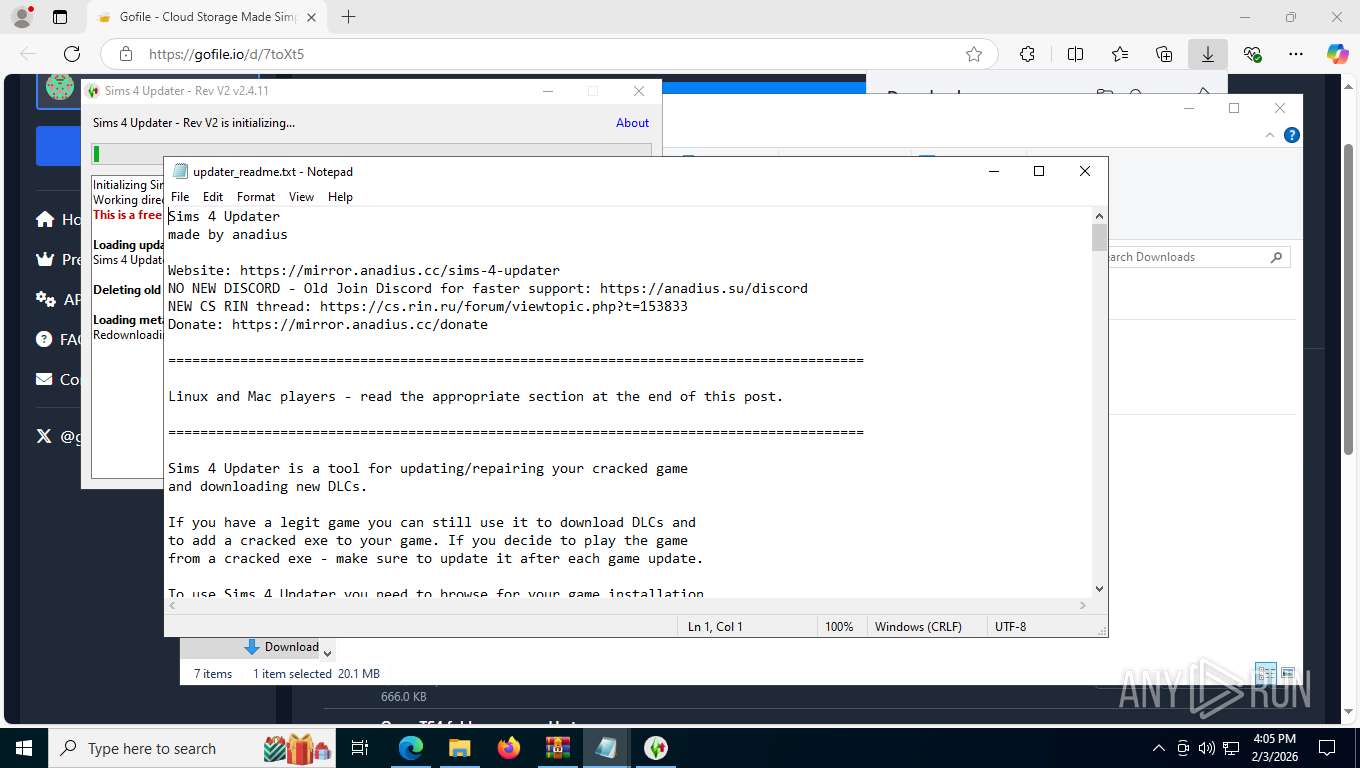Click the browser Back arrow
Viewport: 1360px width, 768px height.
click(x=28, y=54)
